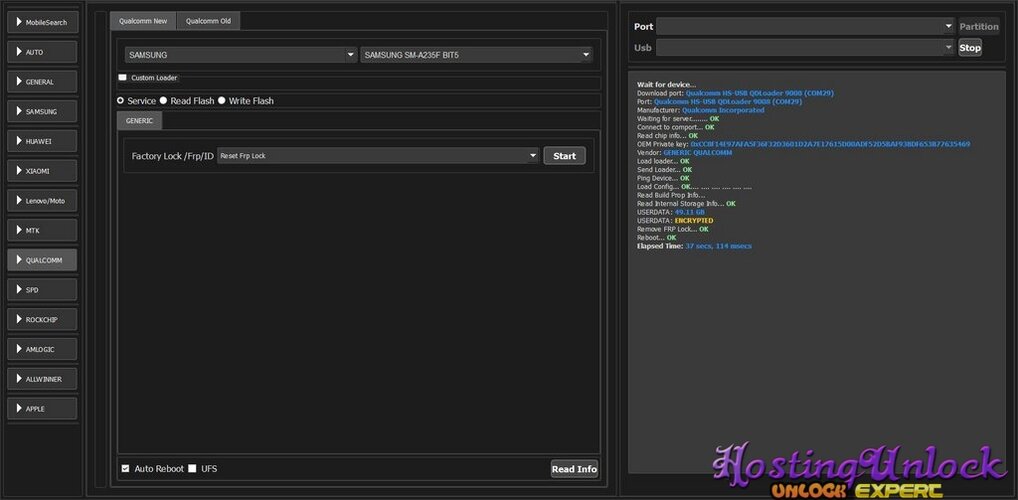Select the QUALCOMM sidebar section
This screenshot has width=1018, height=500.
42,260
